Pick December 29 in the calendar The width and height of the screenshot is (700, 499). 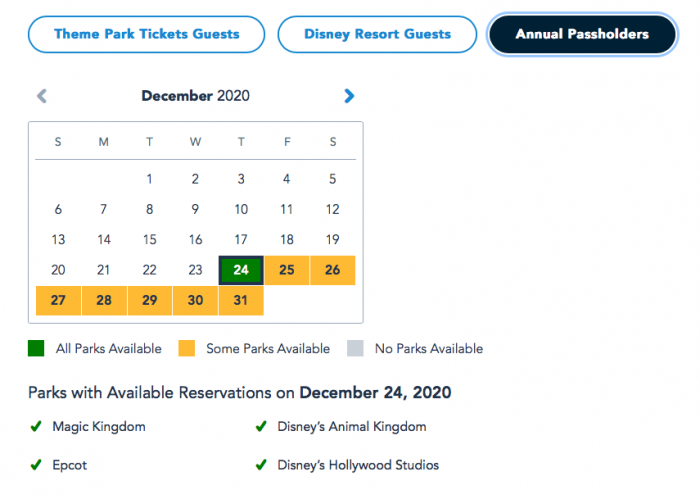coord(149,301)
